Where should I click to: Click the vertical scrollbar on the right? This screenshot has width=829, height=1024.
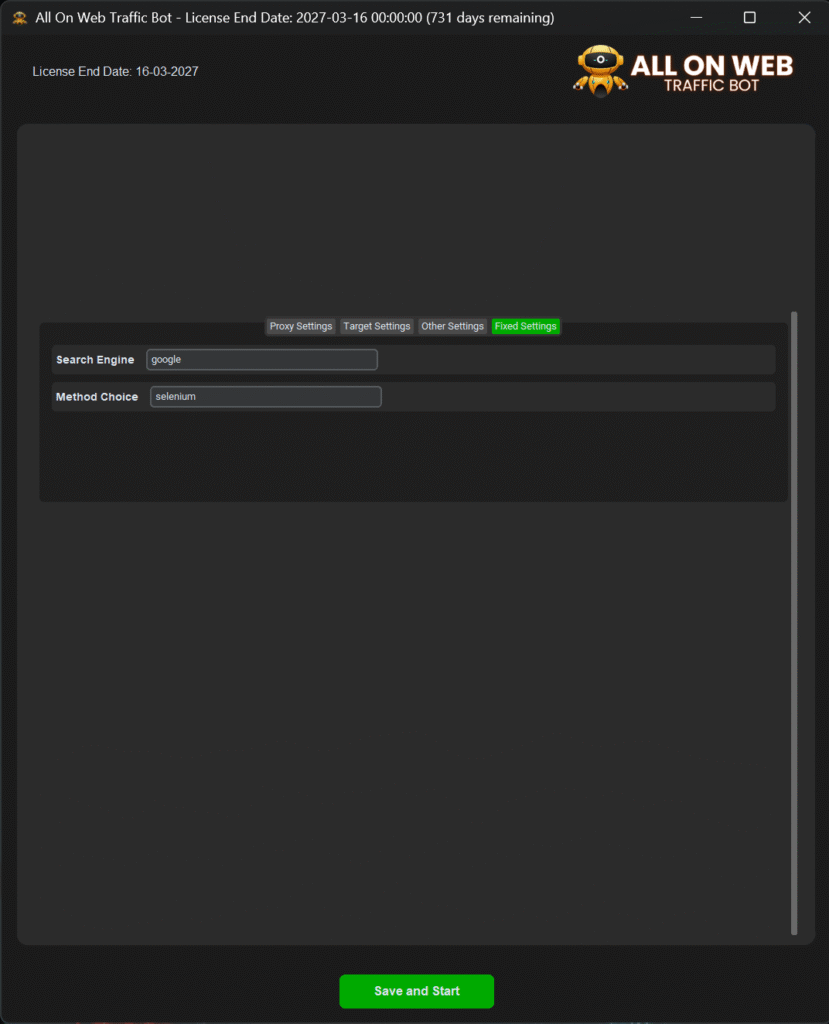point(794,620)
